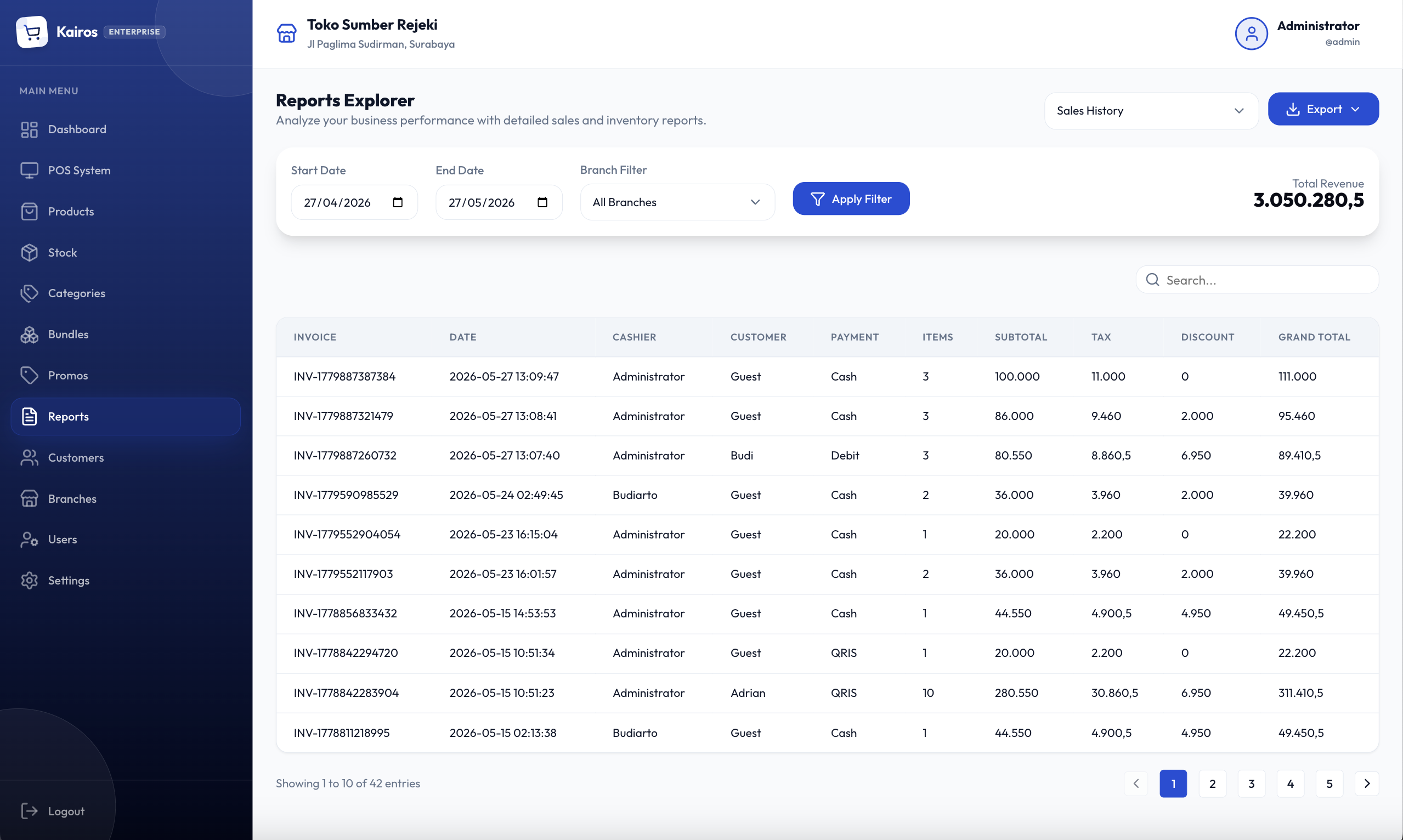Go to page 4 of entries
The image size is (1403, 840).
1291,784
